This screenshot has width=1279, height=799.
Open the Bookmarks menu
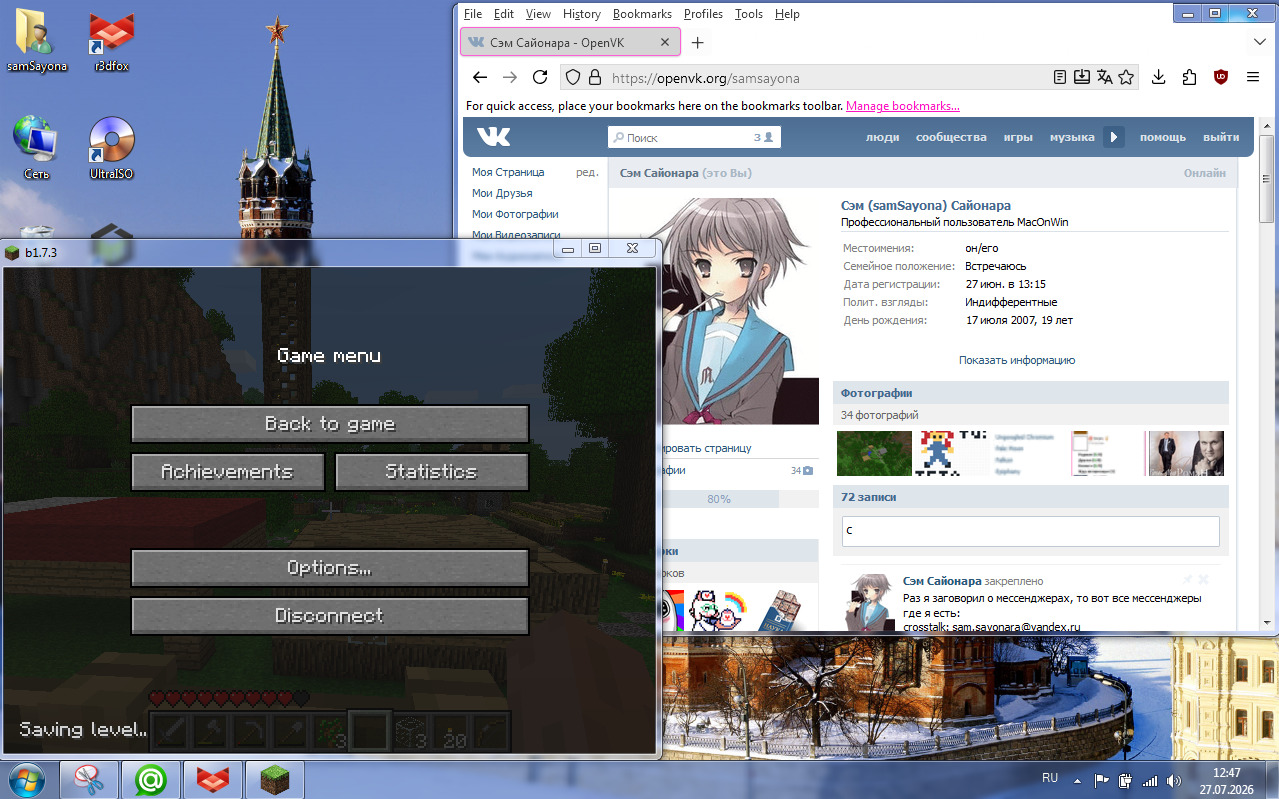tap(642, 14)
